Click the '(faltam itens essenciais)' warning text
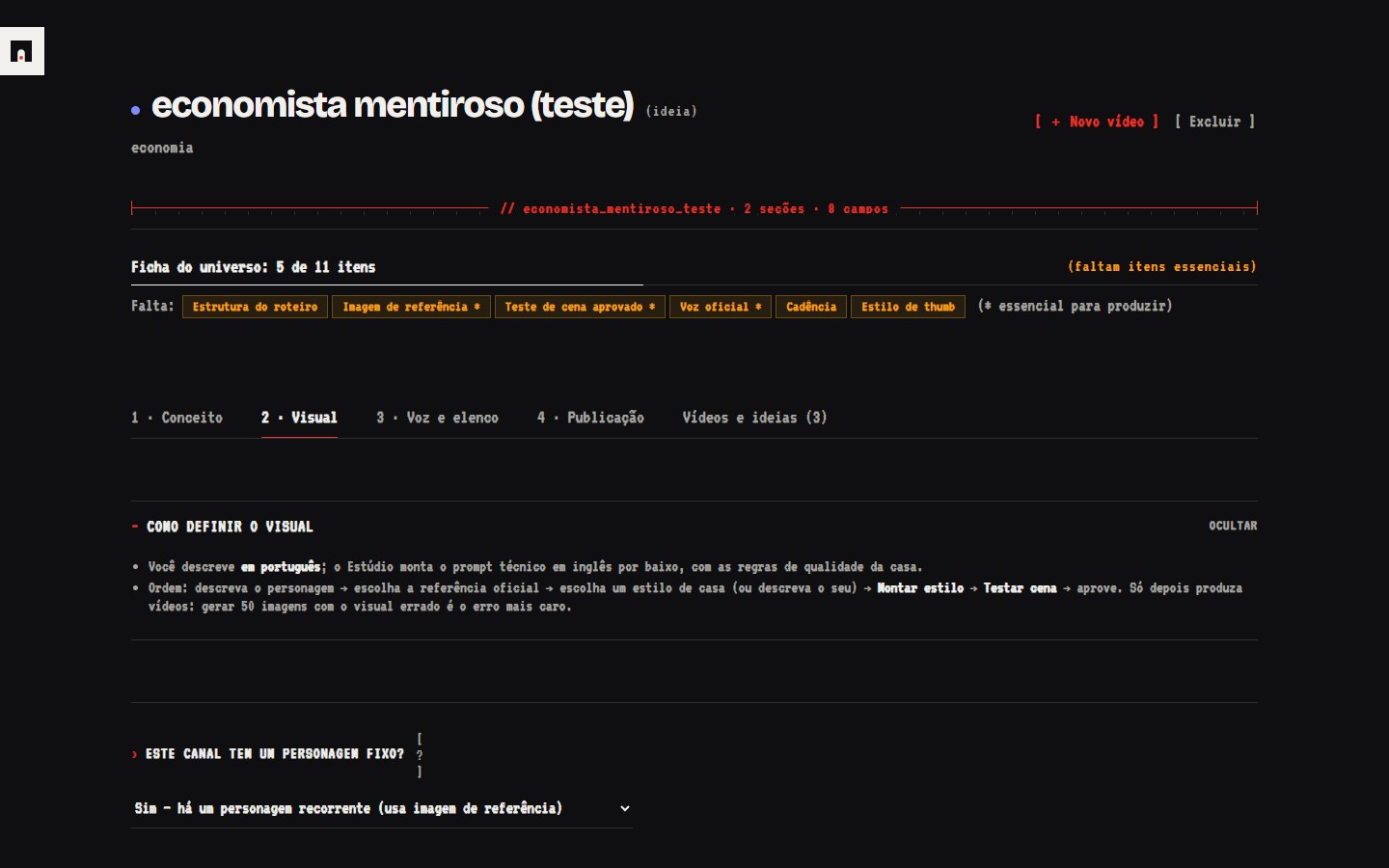Screen dimensions: 1389x868 (1162, 266)
